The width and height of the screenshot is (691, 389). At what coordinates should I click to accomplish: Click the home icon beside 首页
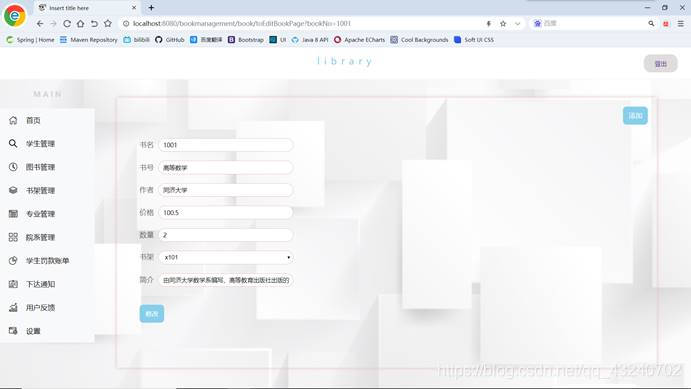tap(13, 120)
